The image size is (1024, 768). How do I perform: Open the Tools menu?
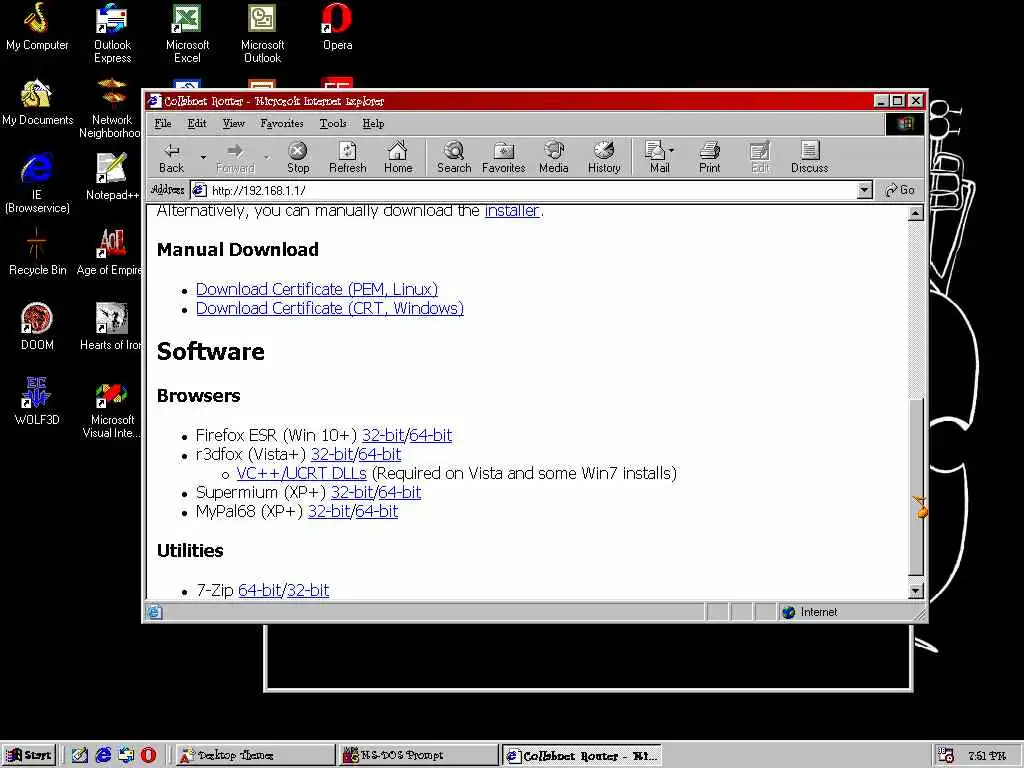(x=332, y=123)
